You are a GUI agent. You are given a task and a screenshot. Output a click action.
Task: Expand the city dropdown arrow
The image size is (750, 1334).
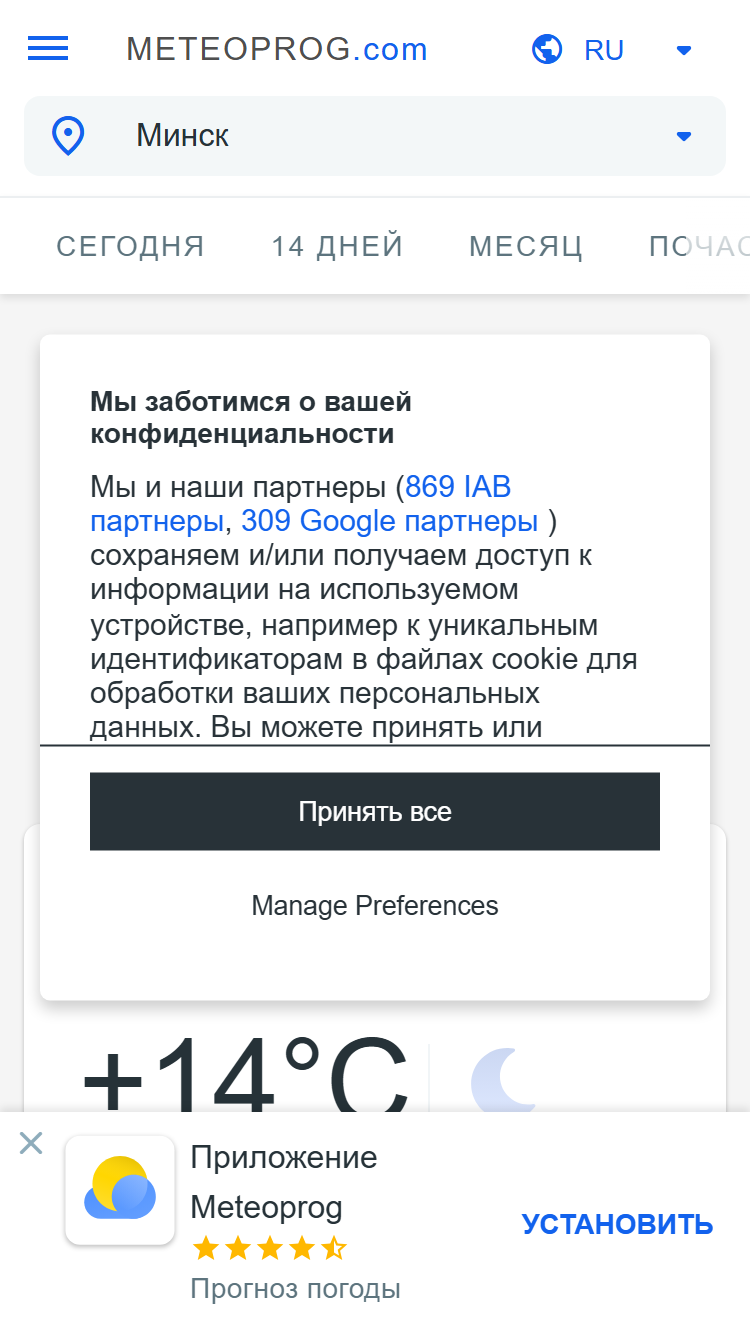pos(684,136)
